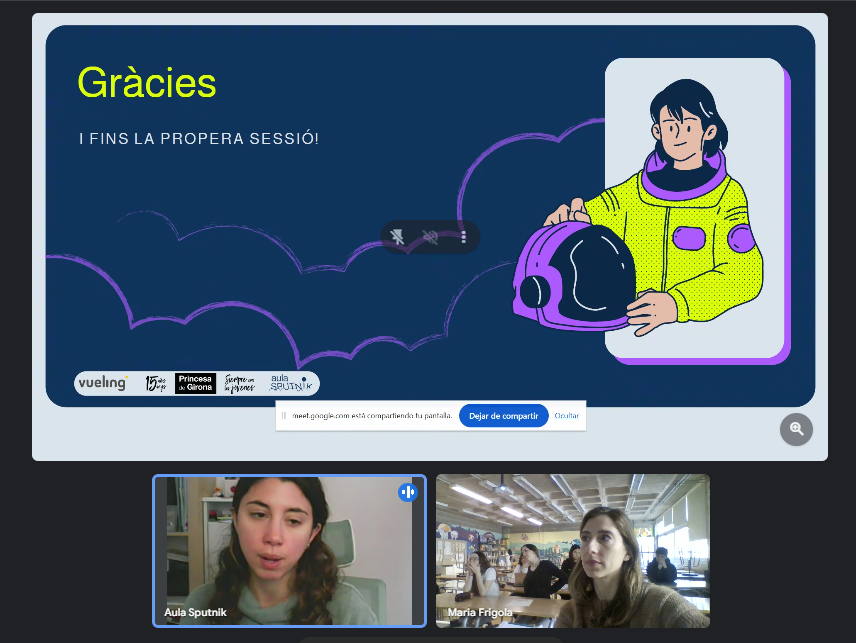Click the Vueling logo on the slide
Screen dimensions: 856x643
pos(103,383)
